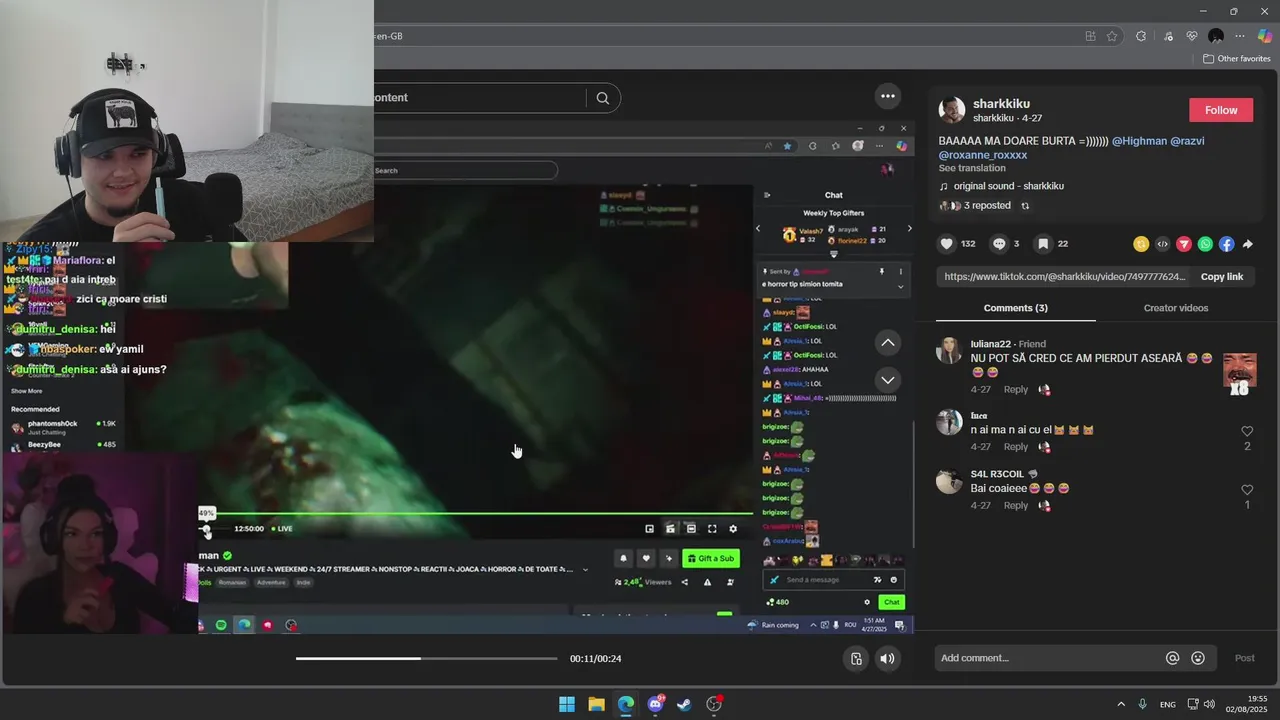
Task: Reply to S4L R3COIL's comment
Action: [1016, 505]
